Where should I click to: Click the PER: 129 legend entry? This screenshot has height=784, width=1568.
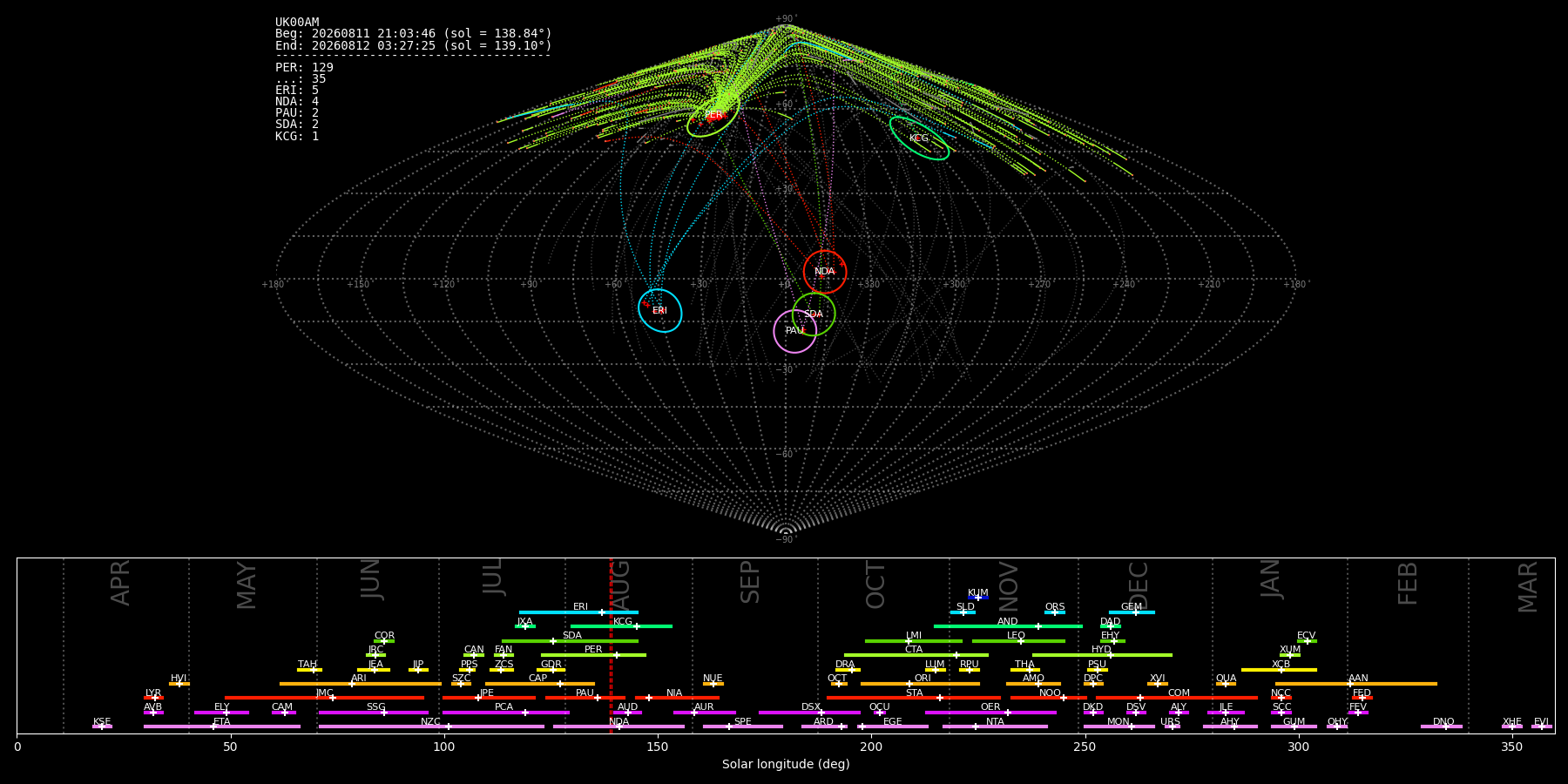304,67
